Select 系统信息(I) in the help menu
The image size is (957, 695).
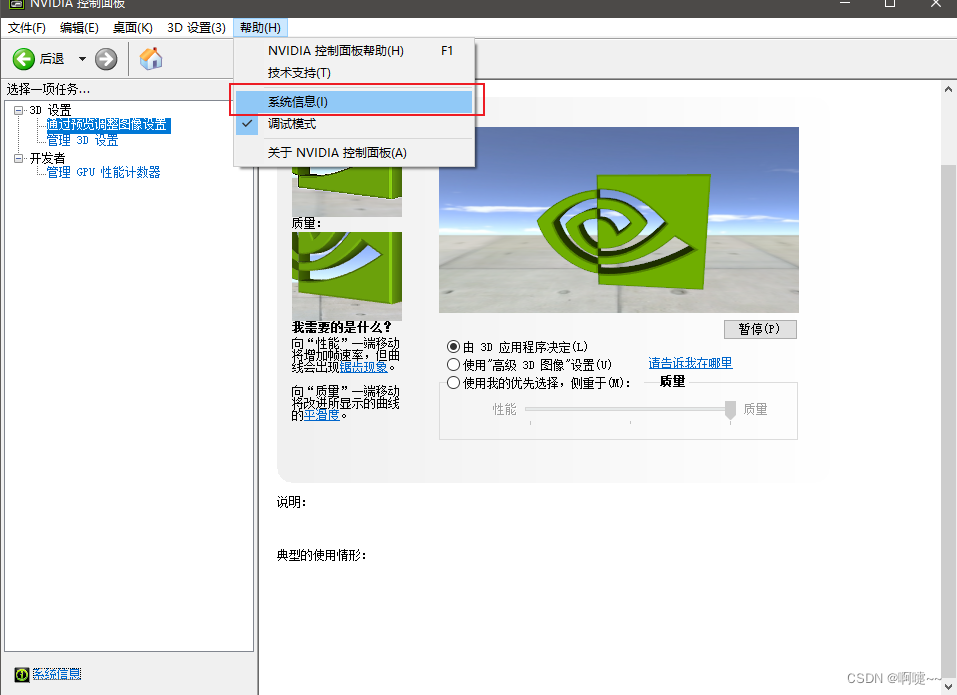pyautogui.click(x=354, y=102)
